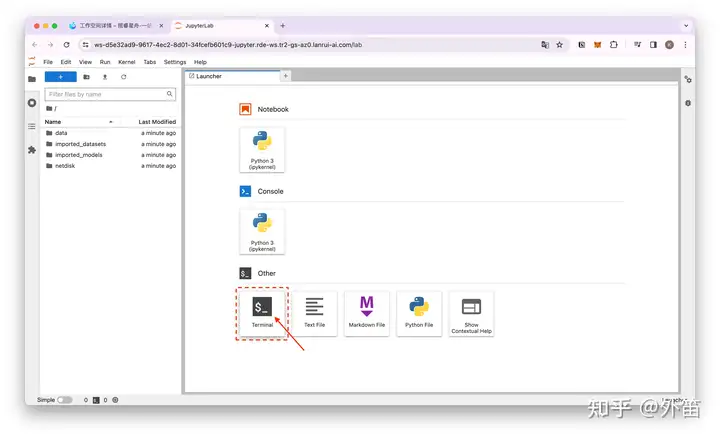
Task: Click the terminal count icon in status bar
Action: coord(96,400)
